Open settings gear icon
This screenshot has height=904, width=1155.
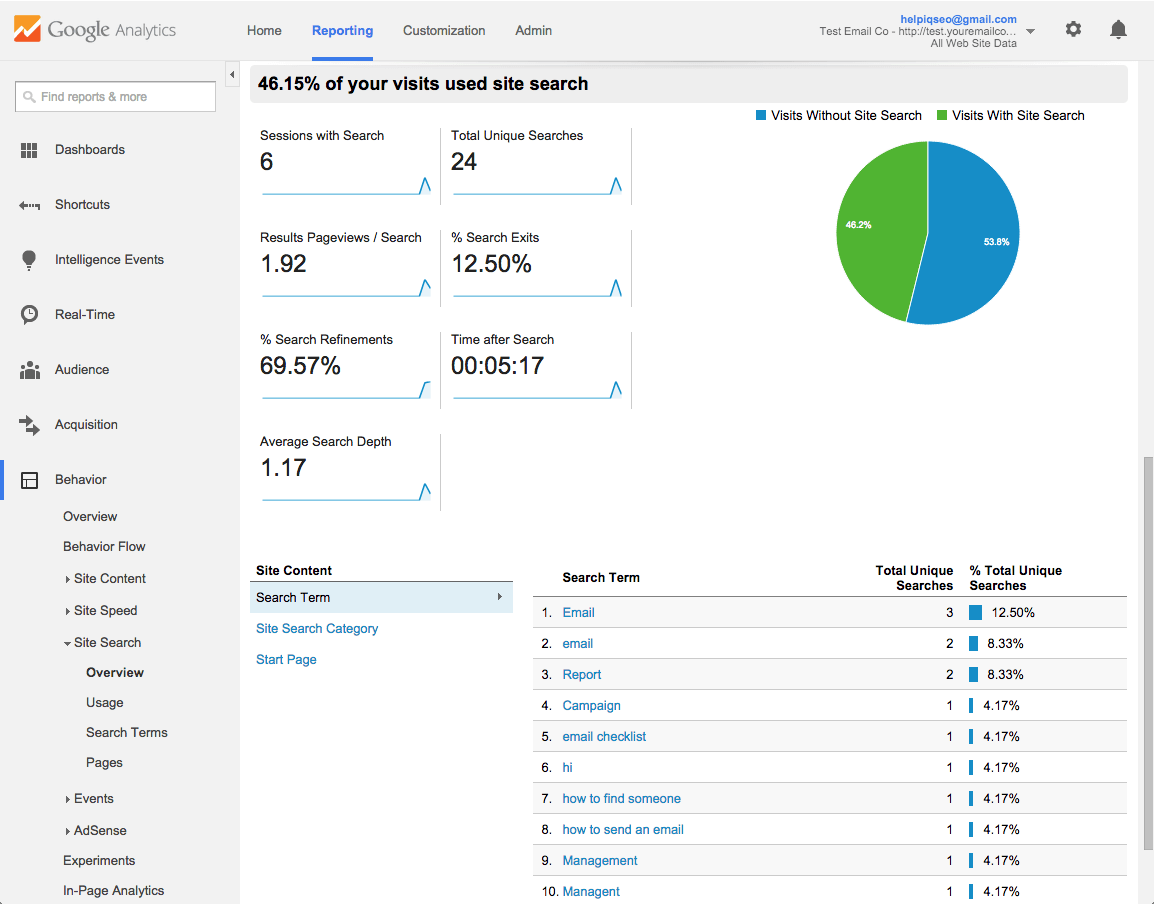click(1073, 30)
